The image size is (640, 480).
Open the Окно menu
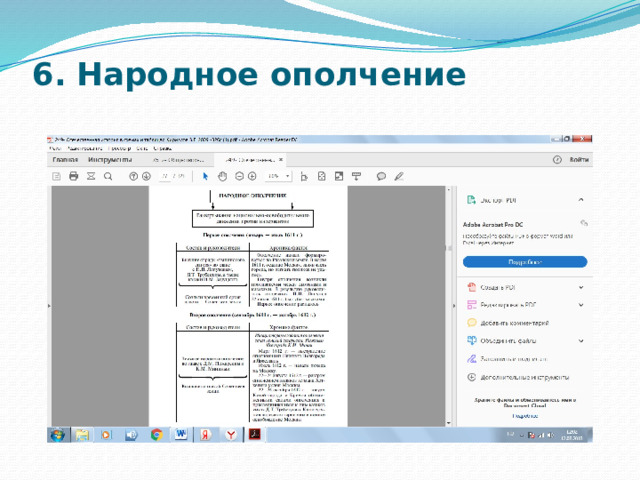142,149
